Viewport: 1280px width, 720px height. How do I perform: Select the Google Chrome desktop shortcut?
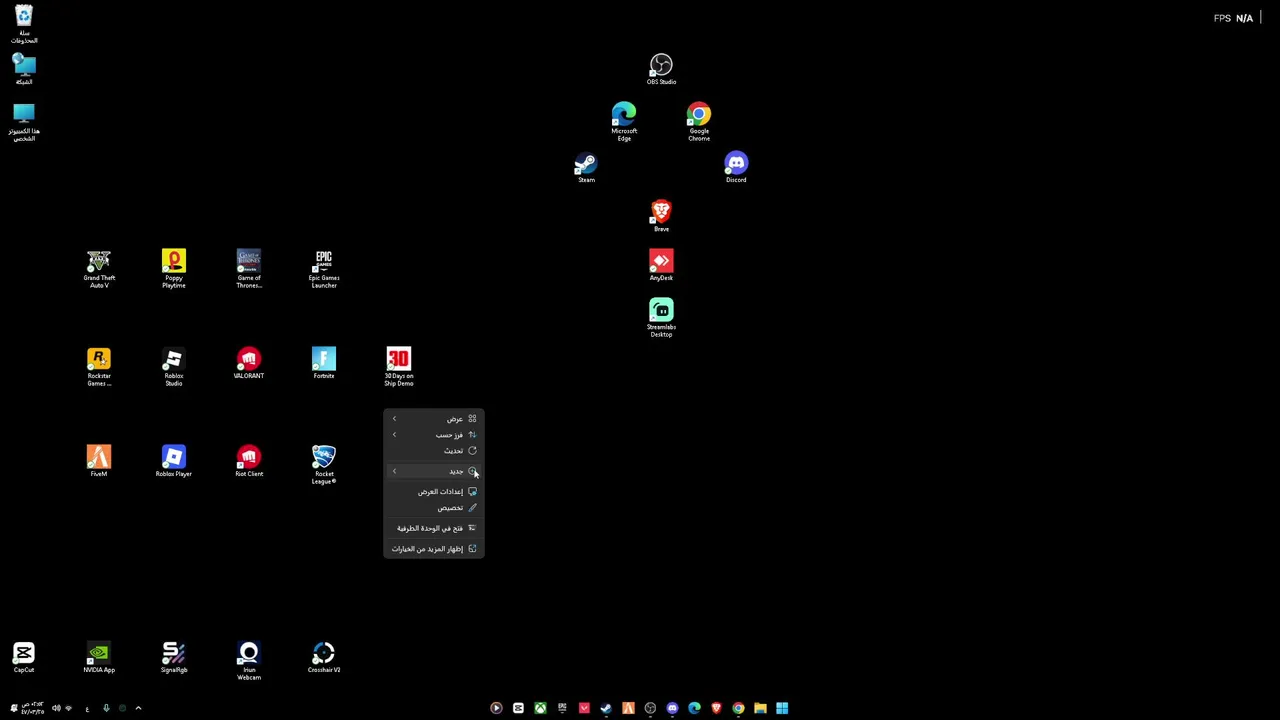pos(699,121)
